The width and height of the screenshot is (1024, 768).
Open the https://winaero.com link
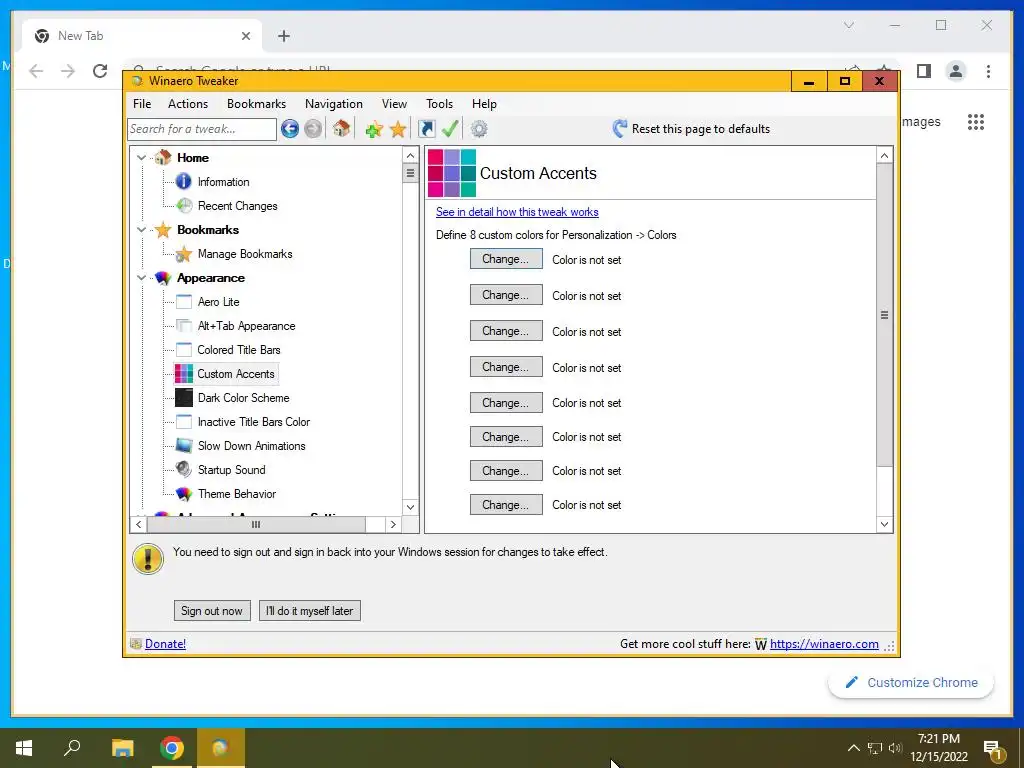click(x=824, y=644)
